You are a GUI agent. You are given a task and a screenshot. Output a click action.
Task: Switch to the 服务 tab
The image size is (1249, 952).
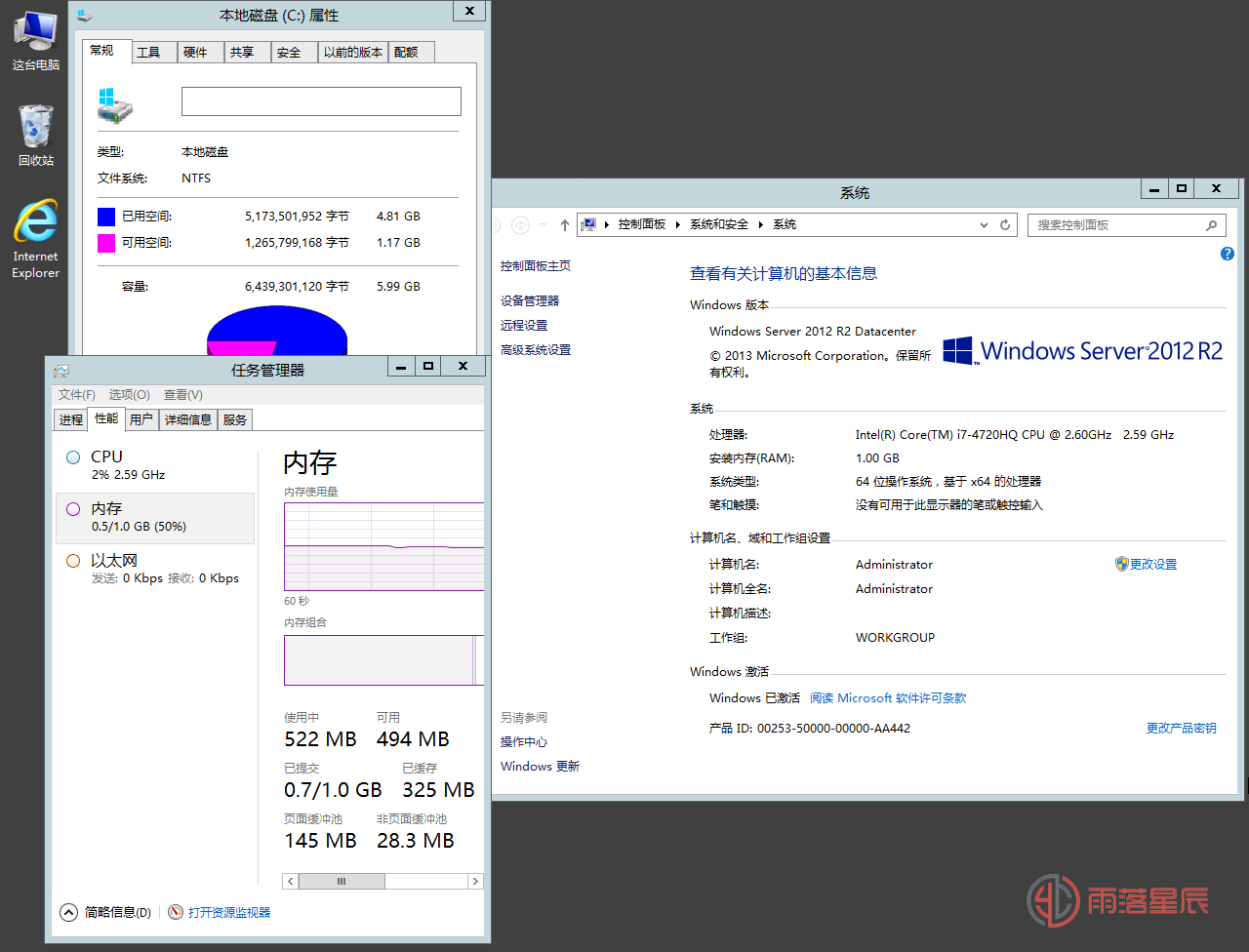[235, 420]
